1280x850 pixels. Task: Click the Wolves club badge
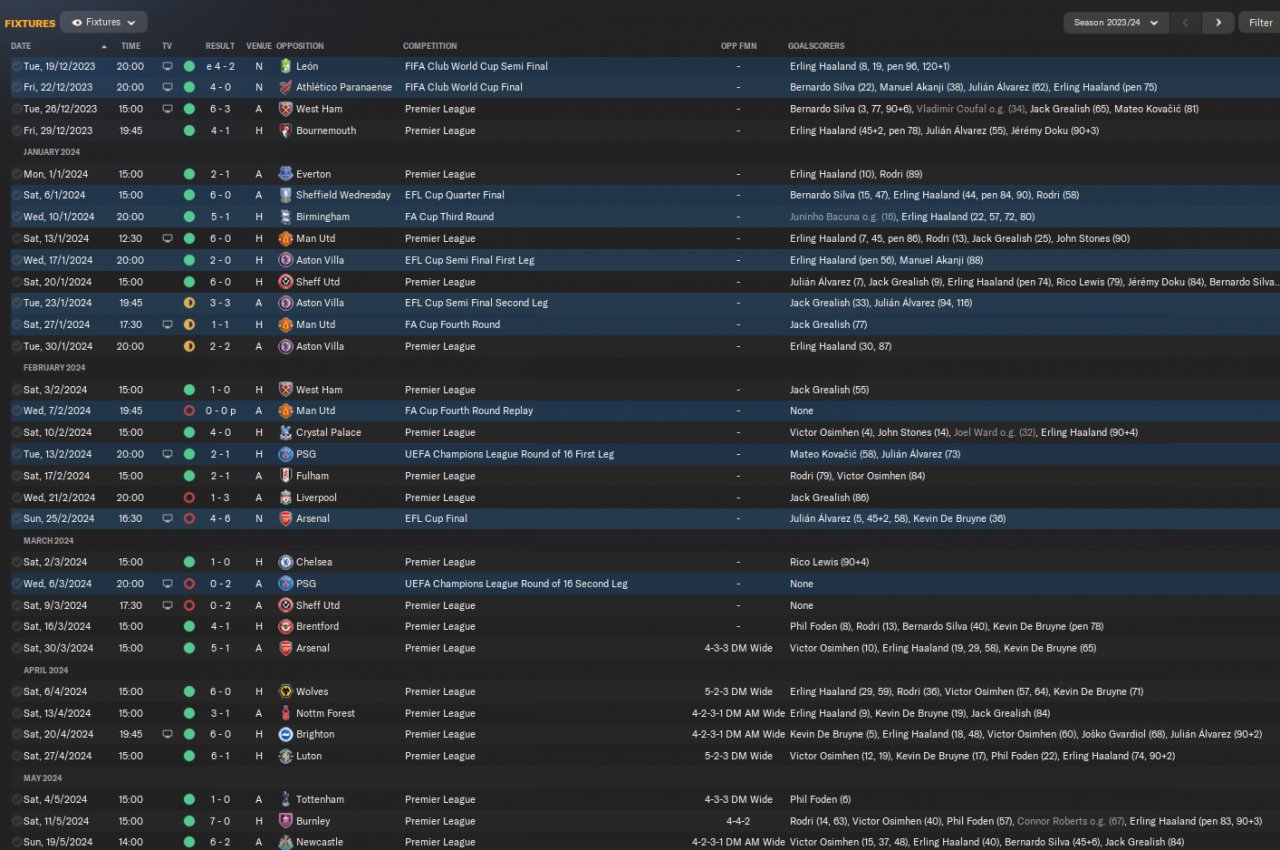coord(285,692)
